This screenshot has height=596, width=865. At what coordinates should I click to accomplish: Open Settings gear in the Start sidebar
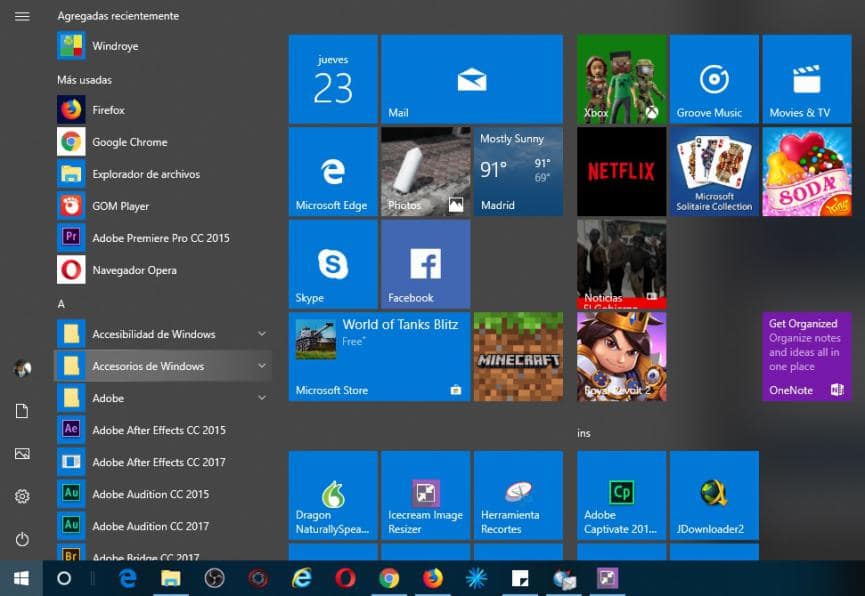[x=22, y=495]
